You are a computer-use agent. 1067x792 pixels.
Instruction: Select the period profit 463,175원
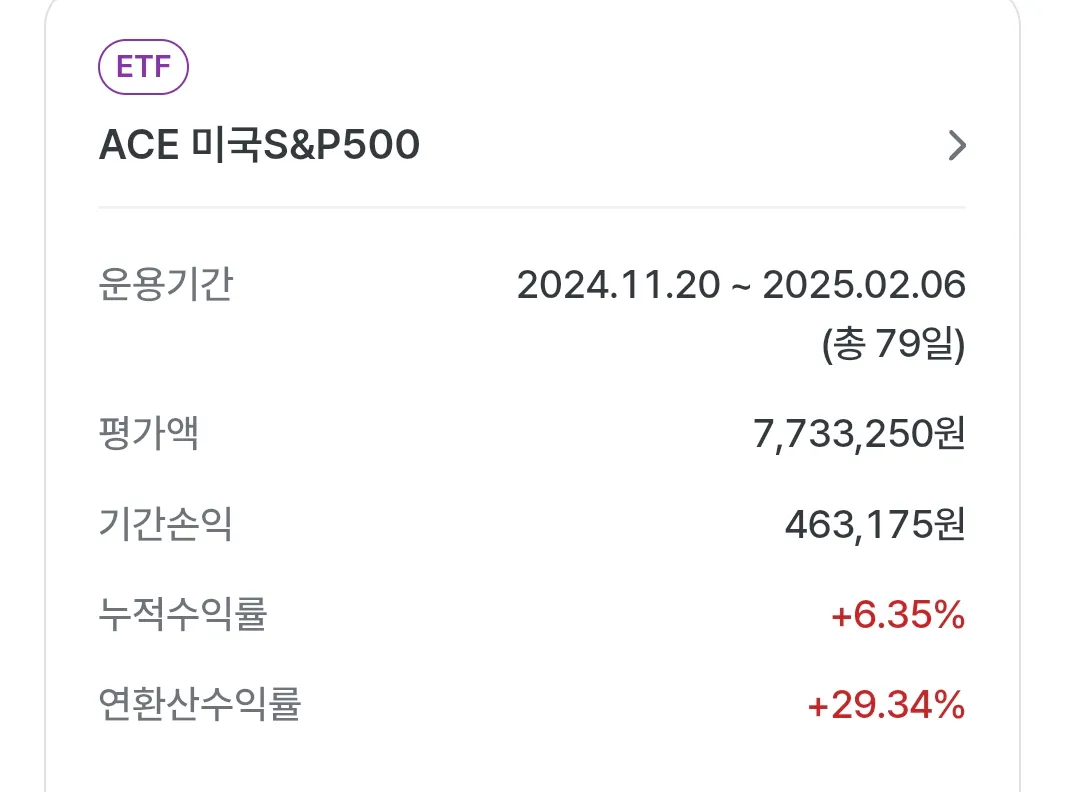click(x=875, y=525)
